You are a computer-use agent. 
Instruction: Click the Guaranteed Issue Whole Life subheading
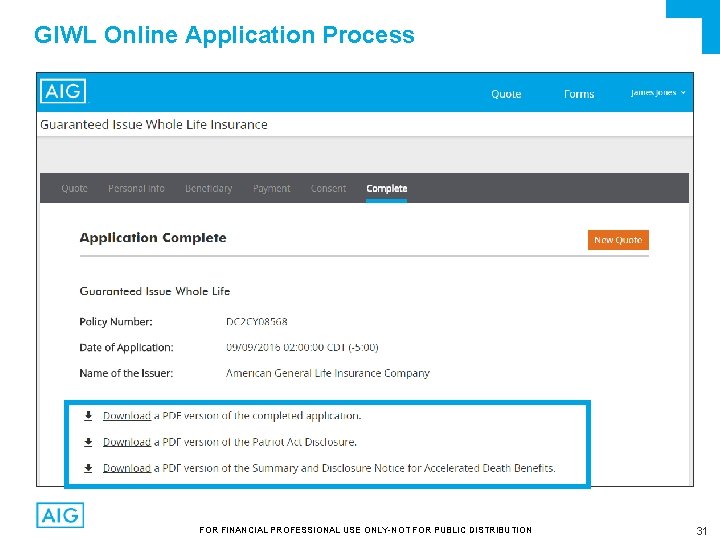point(155,291)
